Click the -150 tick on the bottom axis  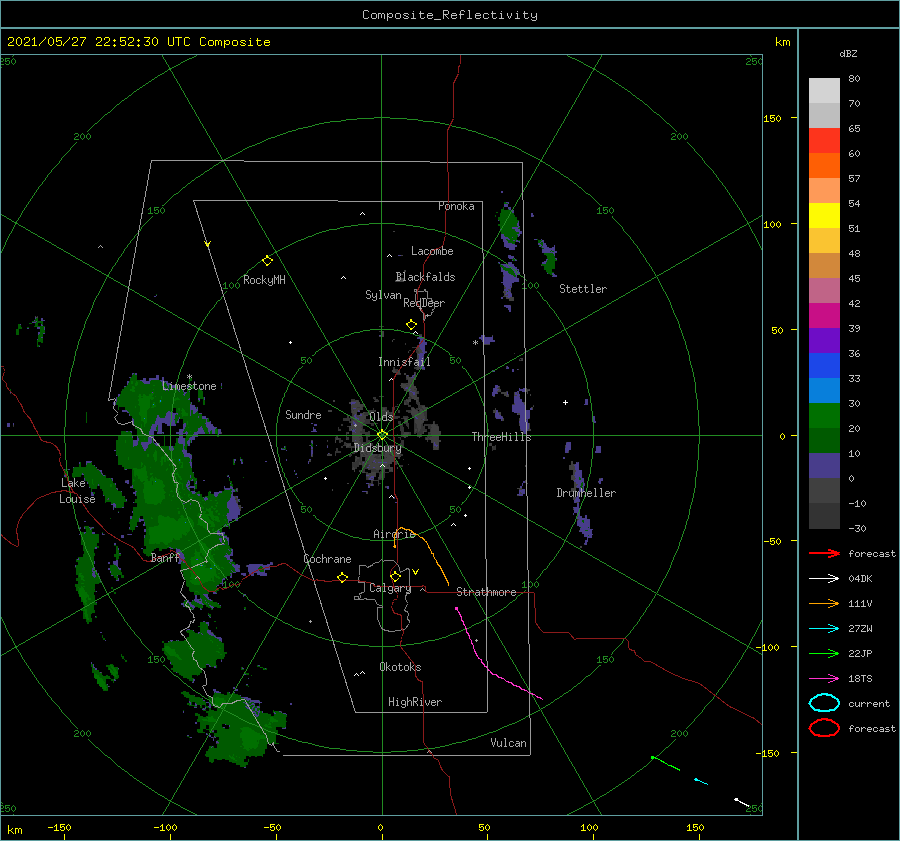[x=59, y=827]
